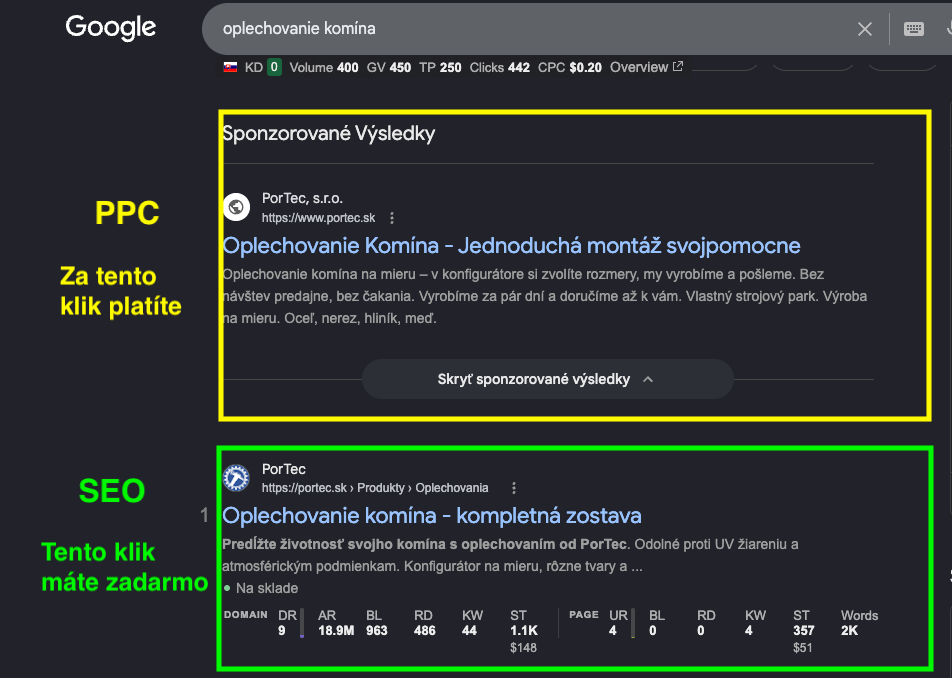
Task: Click the external-link icon next to Overview
Action: click(x=678, y=66)
